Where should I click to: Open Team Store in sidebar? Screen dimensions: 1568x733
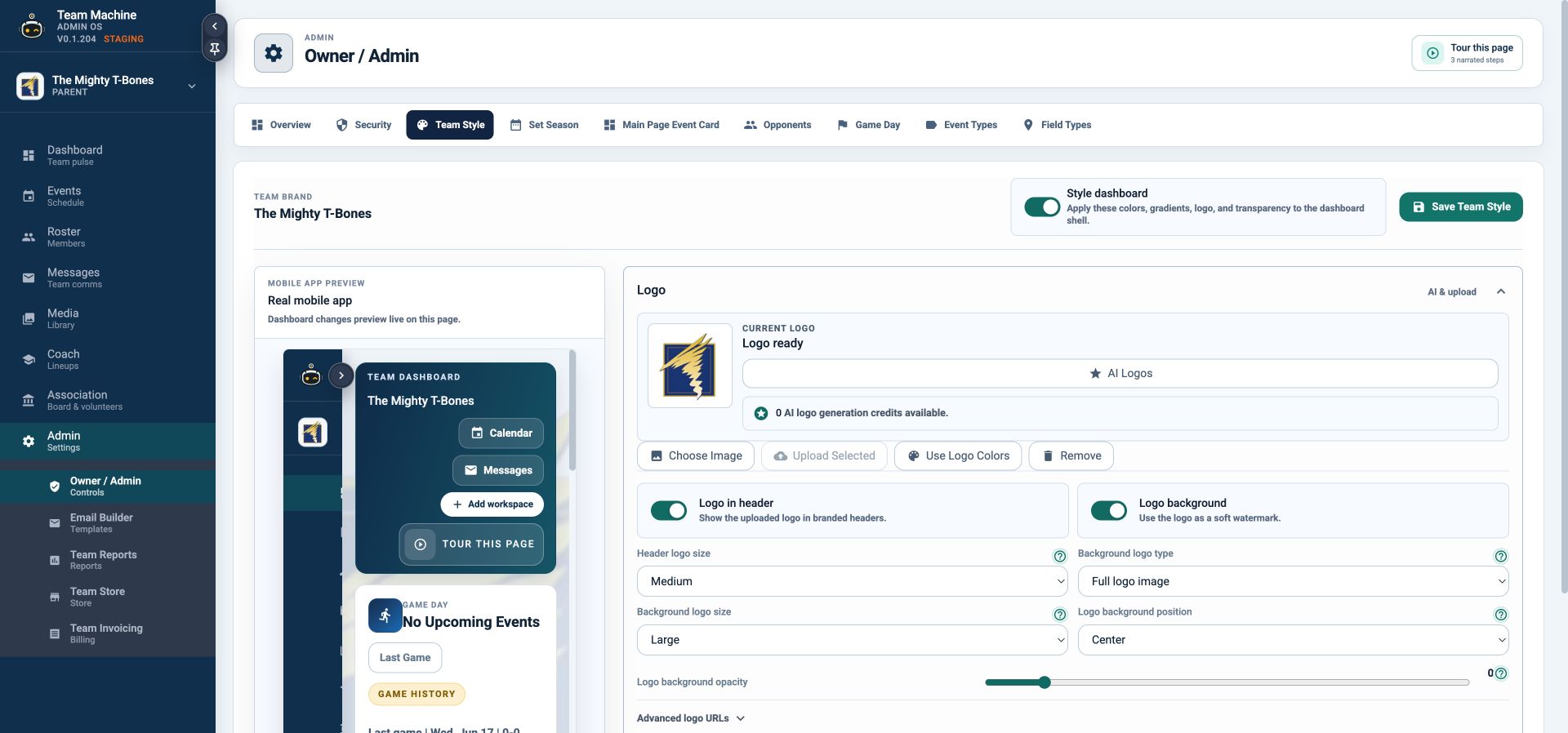(108, 596)
